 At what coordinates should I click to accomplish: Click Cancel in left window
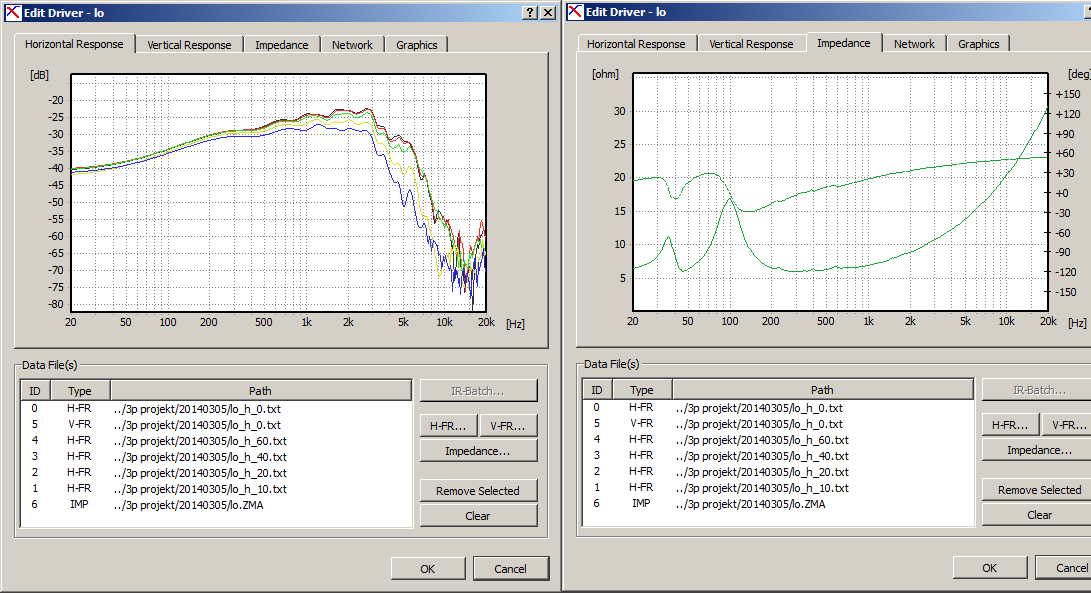click(x=510, y=569)
